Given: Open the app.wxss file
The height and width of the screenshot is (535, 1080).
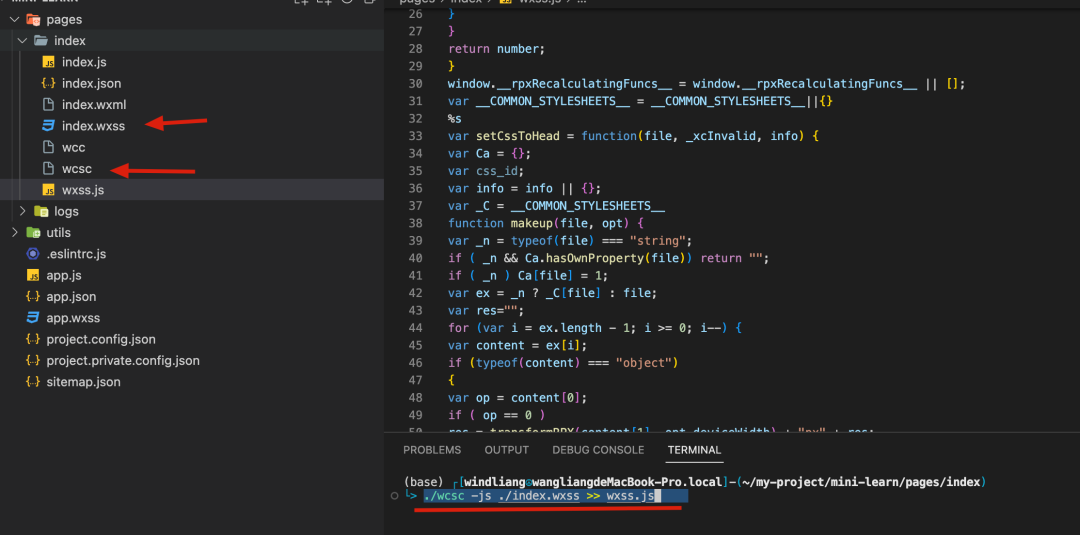Looking at the screenshot, I should (x=74, y=318).
